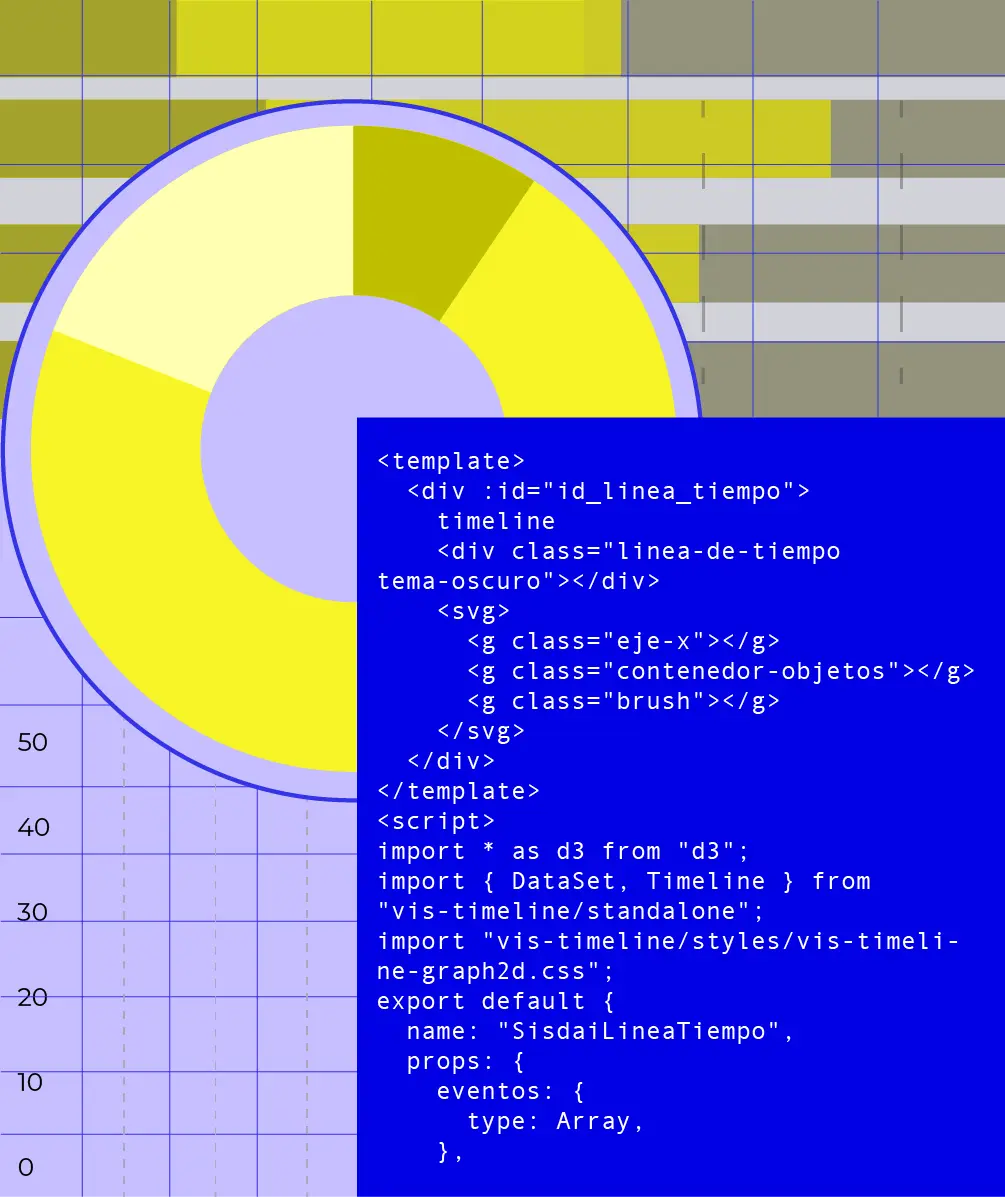Select the word timeline in the code
Screen dimensions: 1005x1197
click(496, 521)
